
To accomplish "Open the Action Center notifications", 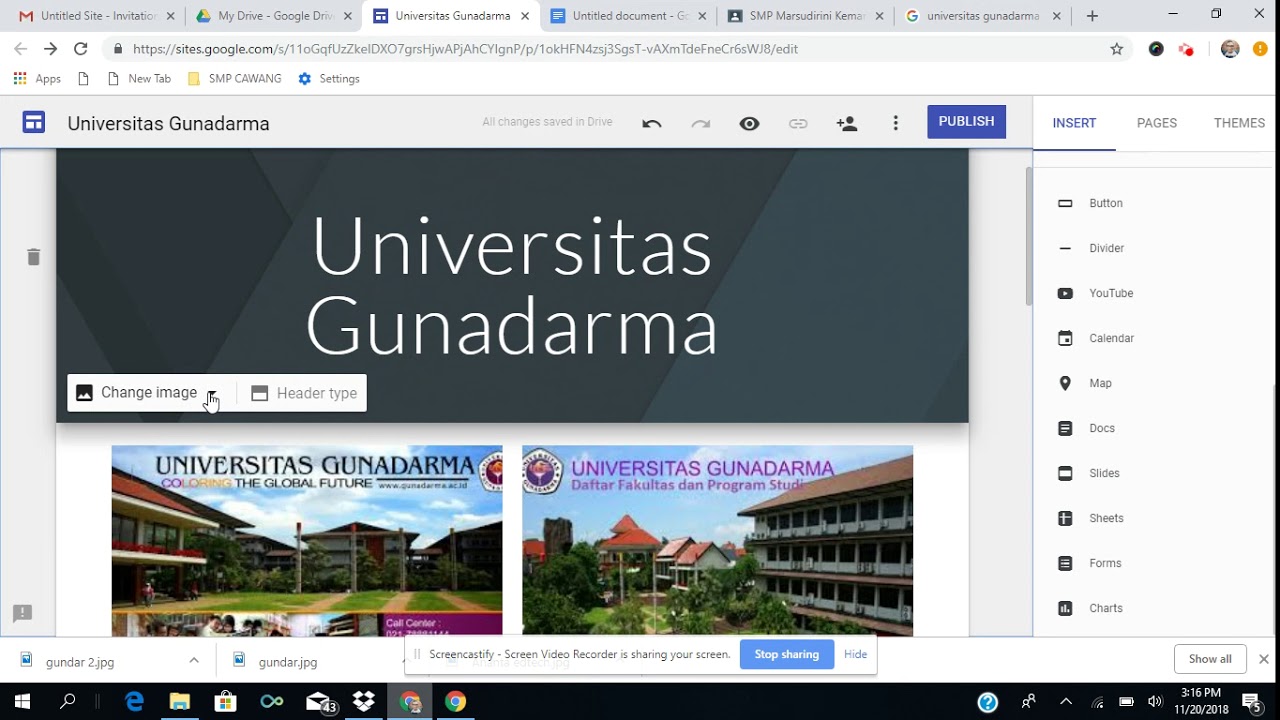I will [1252, 702].
